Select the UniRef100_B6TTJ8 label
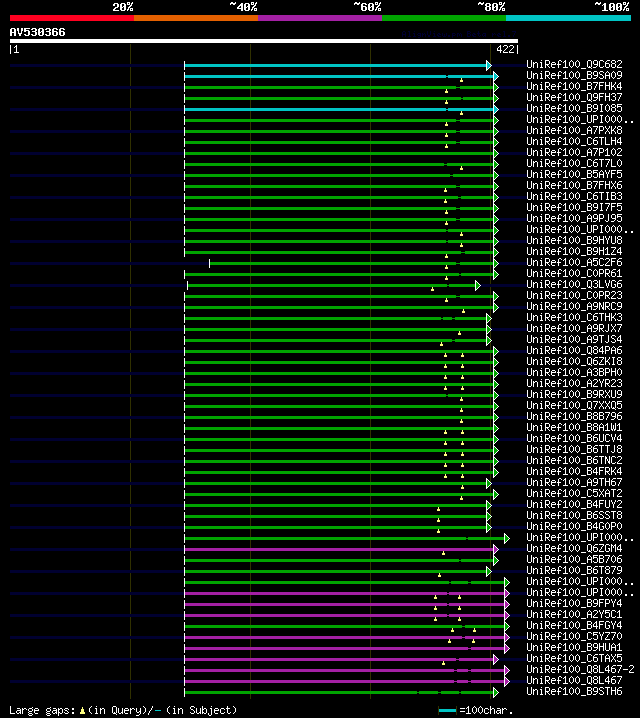 point(574,449)
